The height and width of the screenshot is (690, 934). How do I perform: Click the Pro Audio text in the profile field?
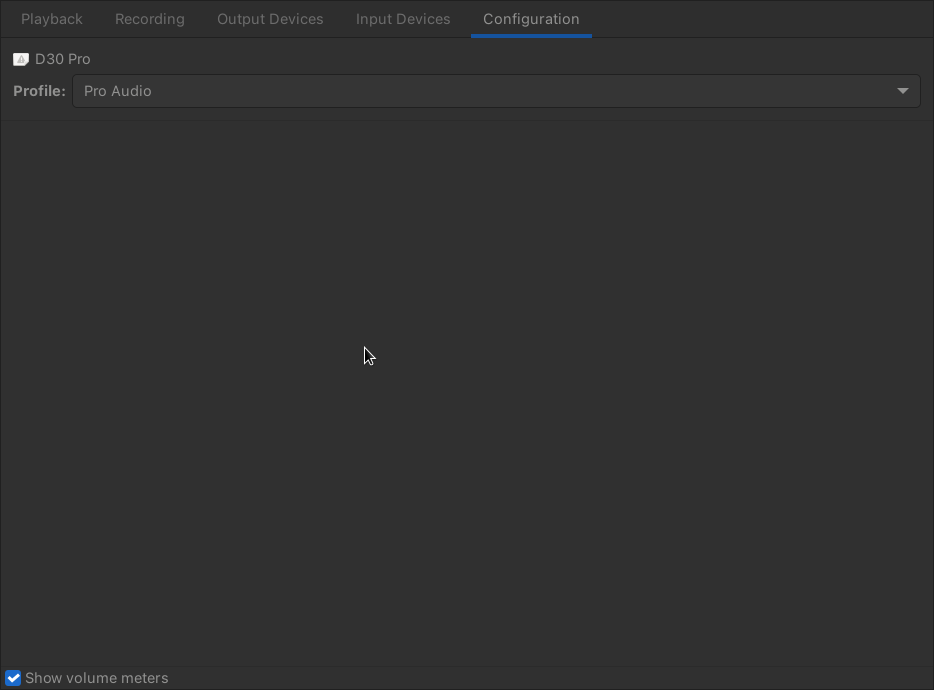pos(117,90)
